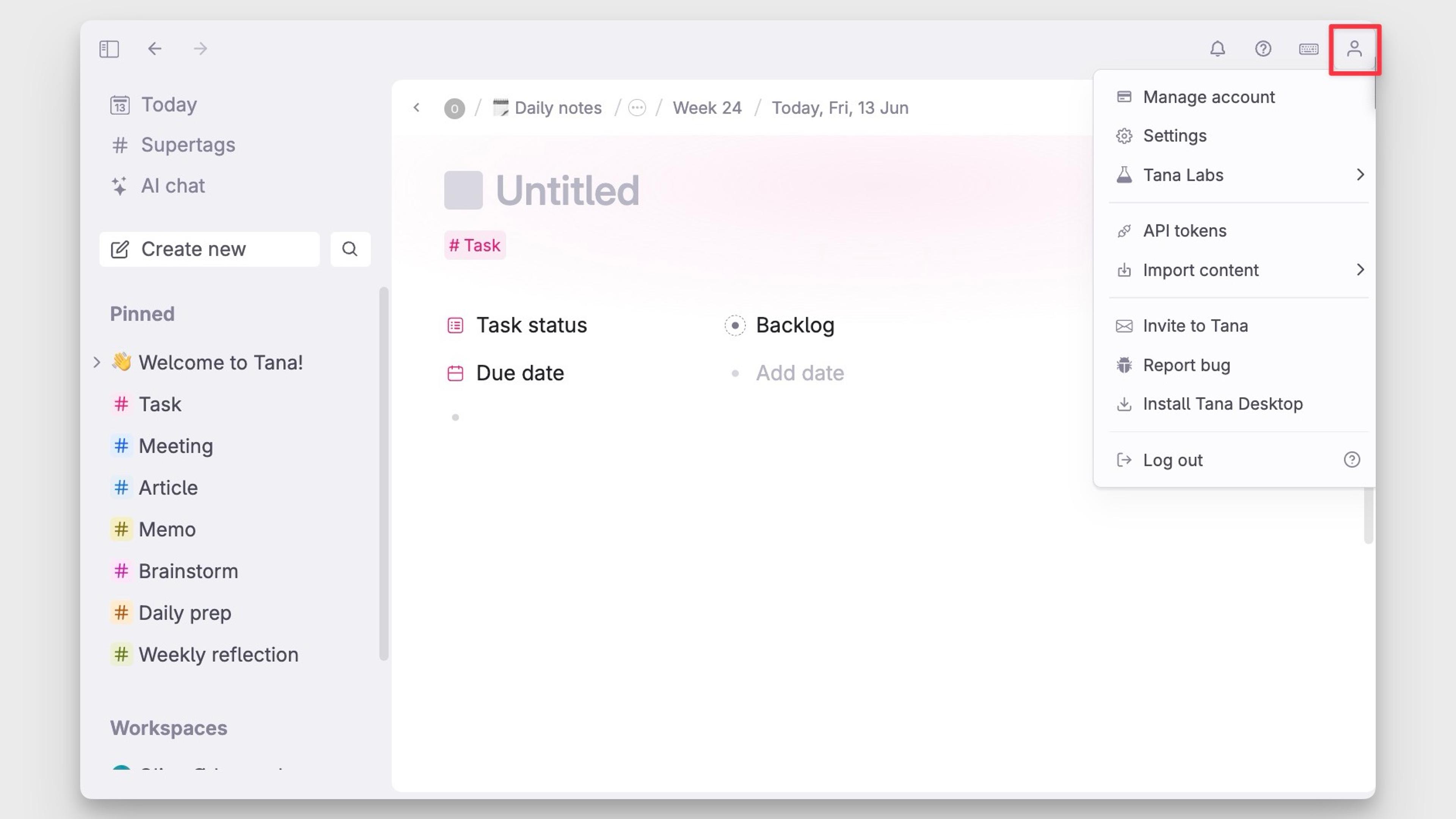Collapse panel with breadcrumb back chevron

tap(417, 107)
